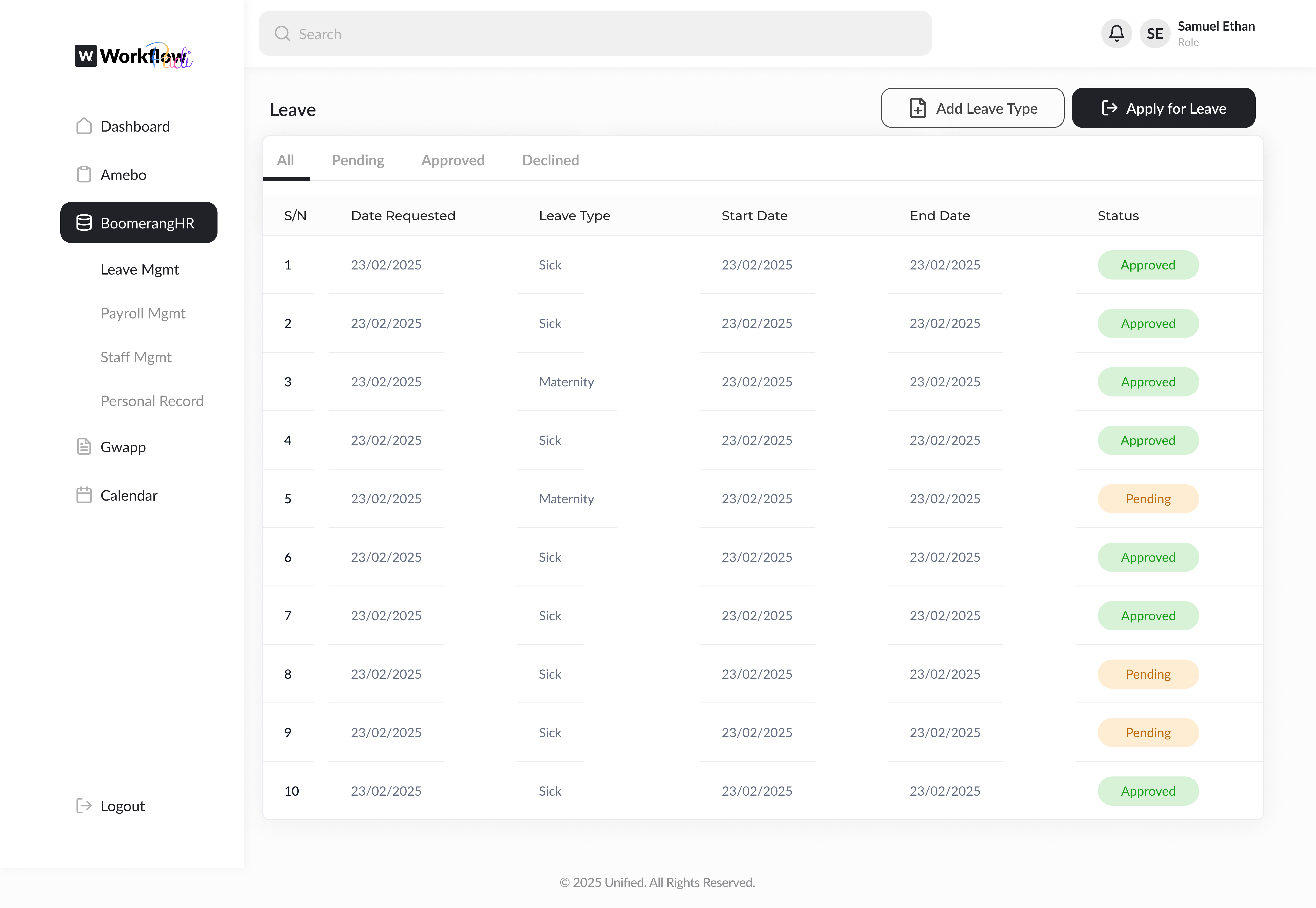1316x908 pixels.
Task: Select the BoomerangHR database icon
Action: click(x=84, y=222)
